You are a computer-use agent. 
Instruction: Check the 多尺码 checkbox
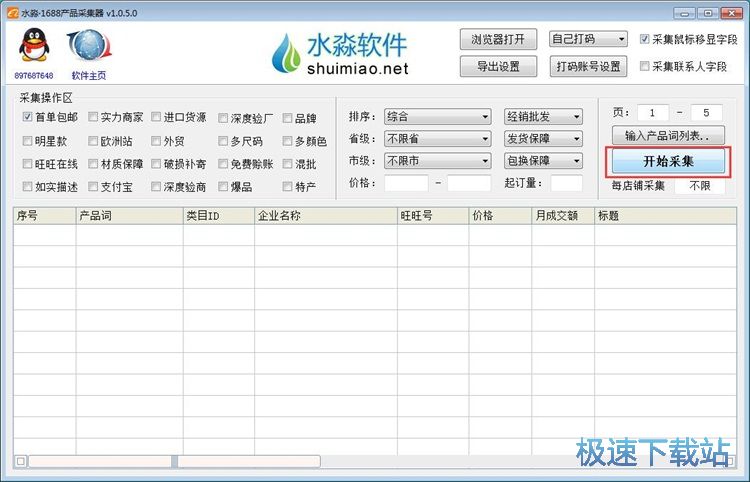[223, 141]
